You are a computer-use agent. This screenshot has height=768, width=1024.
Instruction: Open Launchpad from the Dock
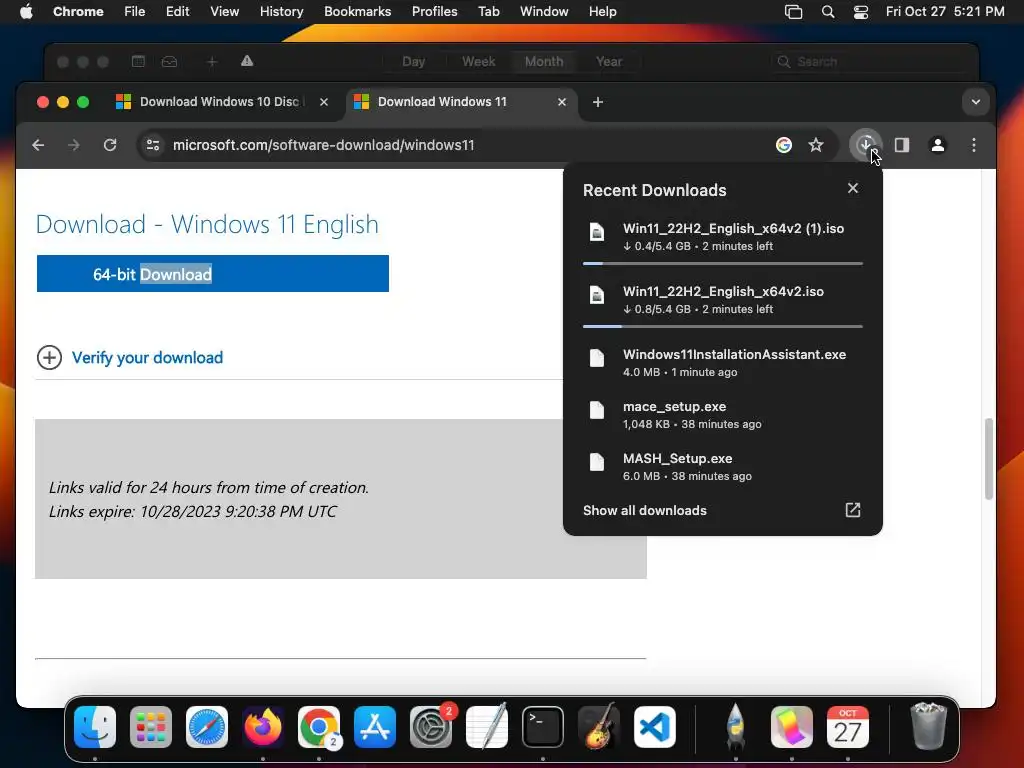click(151, 727)
